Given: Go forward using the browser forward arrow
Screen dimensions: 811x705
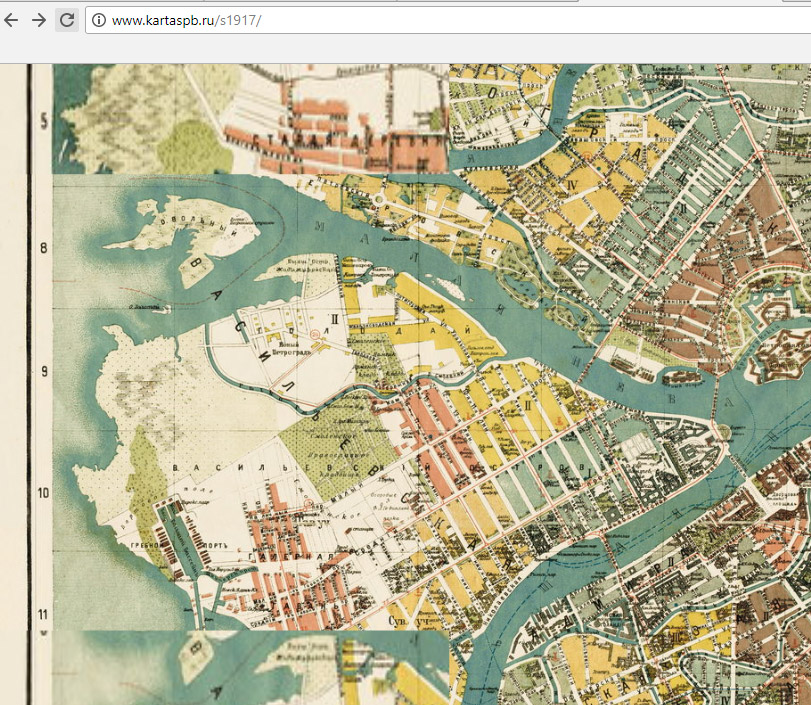Looking at the screenshot, I should [x=39, y=20].
